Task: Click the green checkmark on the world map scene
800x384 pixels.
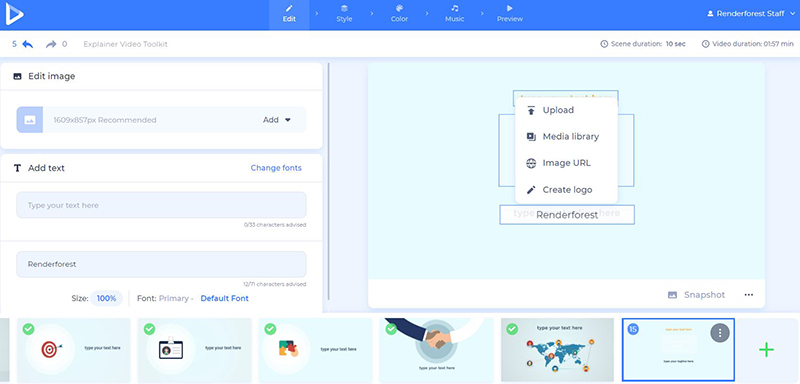Action: [x=512, y=329]
